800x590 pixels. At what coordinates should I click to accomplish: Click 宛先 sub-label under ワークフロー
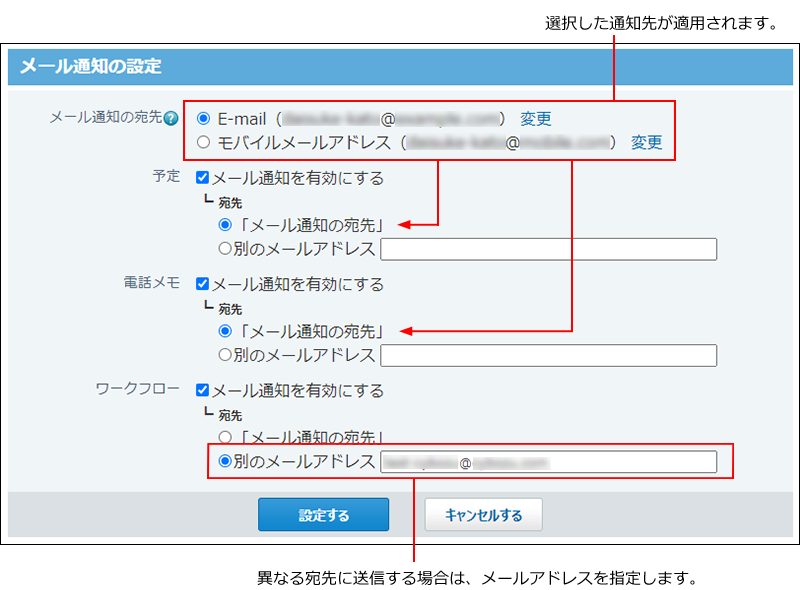click(x=230, y=415)
